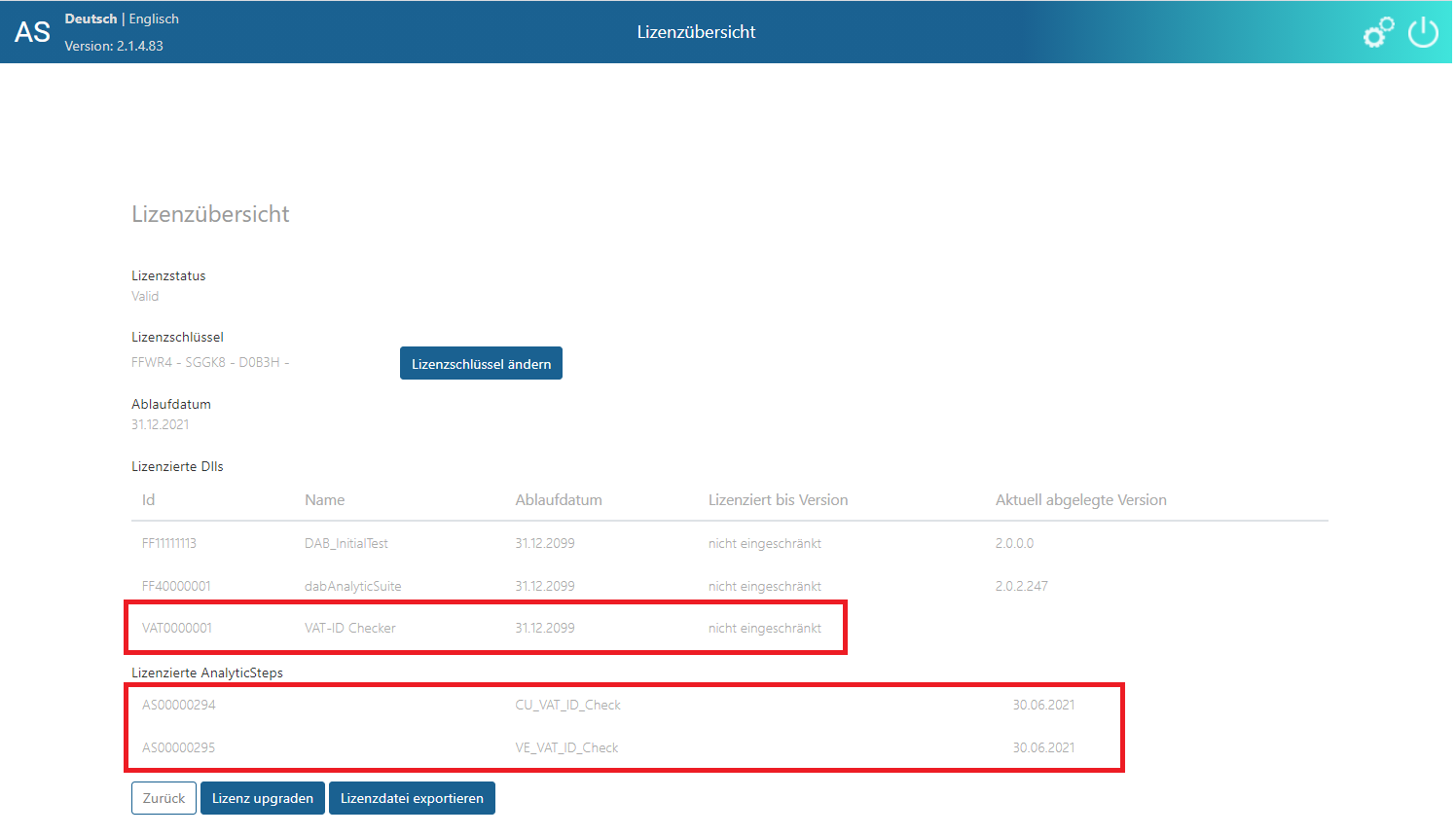This screenshot has height=836, width=1456.
Task: Click the AS application logo
Action: [32, 31]
